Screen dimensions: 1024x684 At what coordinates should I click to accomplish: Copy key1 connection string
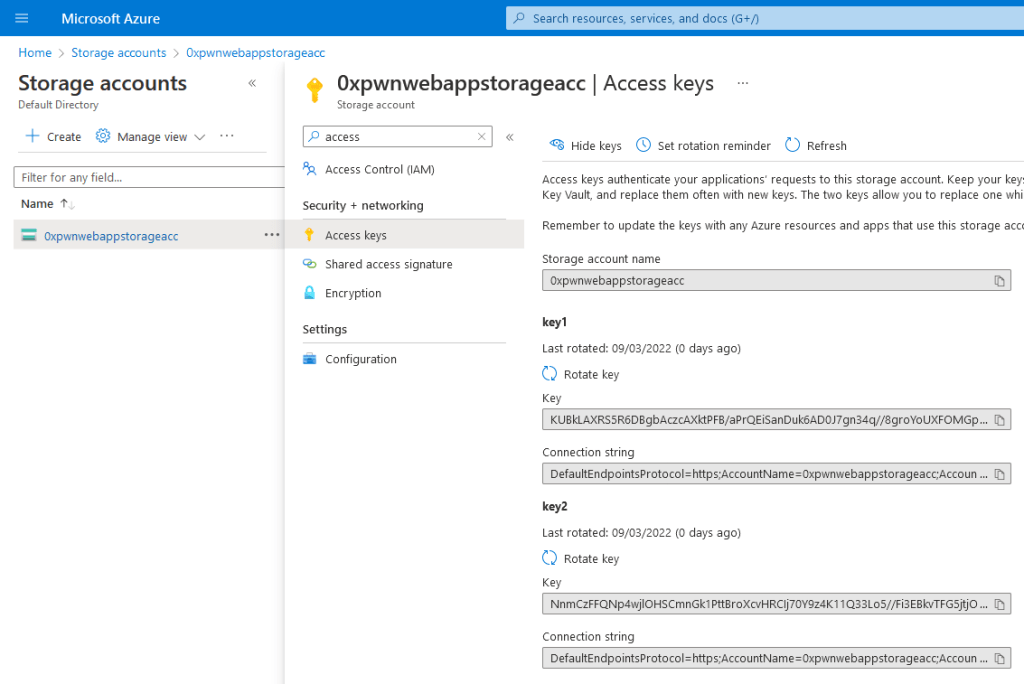pyautogui.click(x=999, y=473)
